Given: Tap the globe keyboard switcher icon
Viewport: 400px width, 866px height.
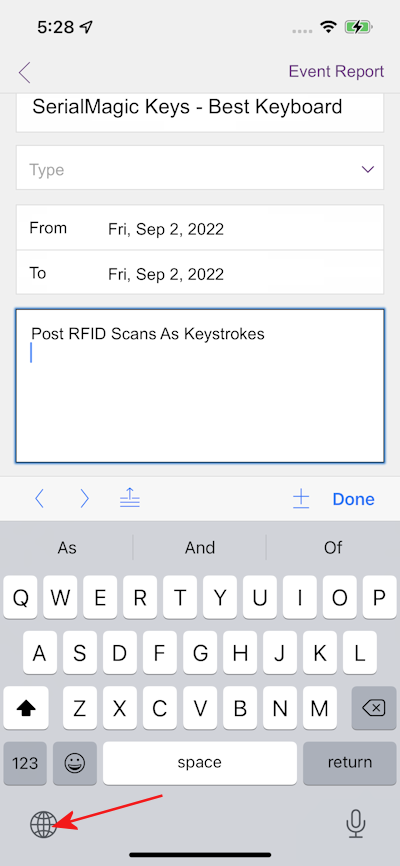Looking at the screenshot, I should tap(44, 825).
